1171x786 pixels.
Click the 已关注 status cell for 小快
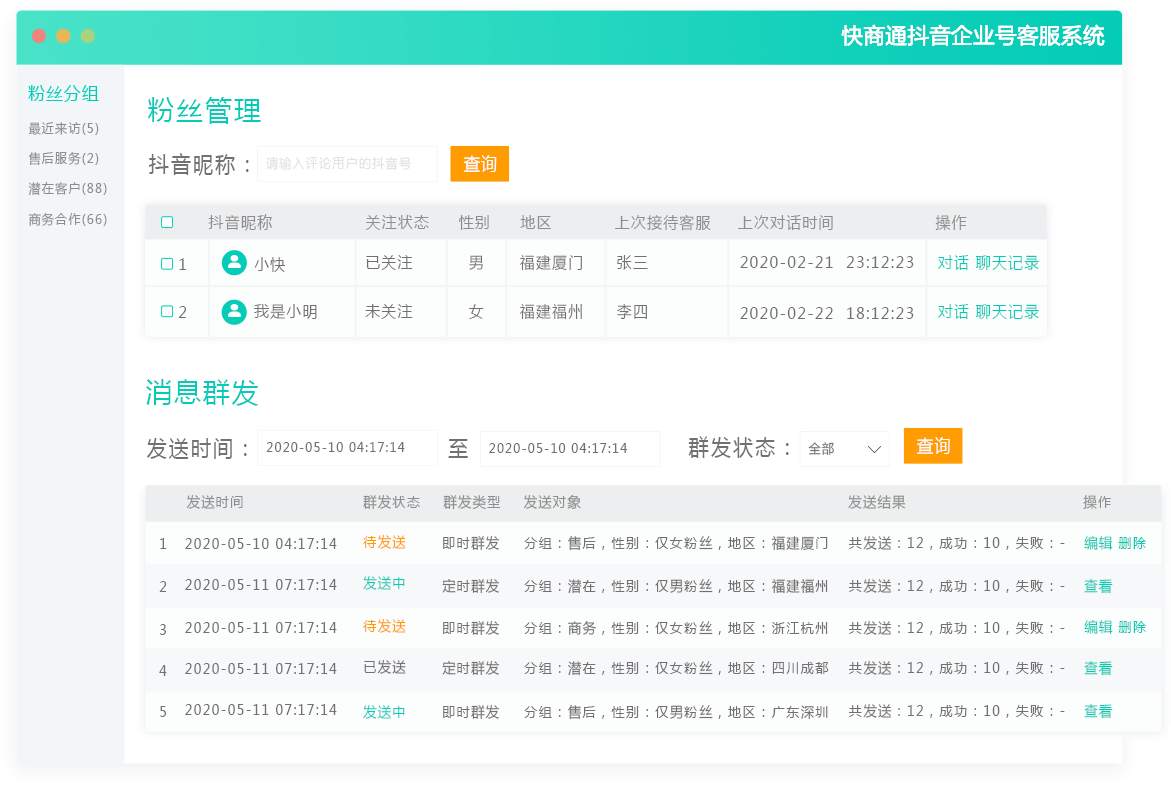click(389, 263)
